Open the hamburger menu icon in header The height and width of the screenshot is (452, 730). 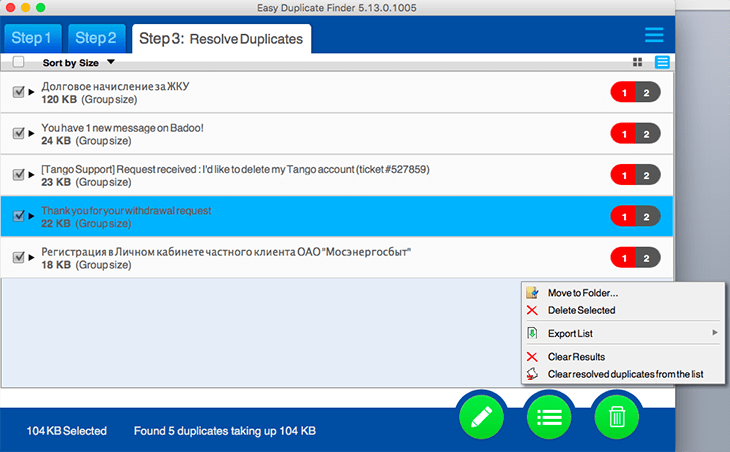click(x=654, y=35)
